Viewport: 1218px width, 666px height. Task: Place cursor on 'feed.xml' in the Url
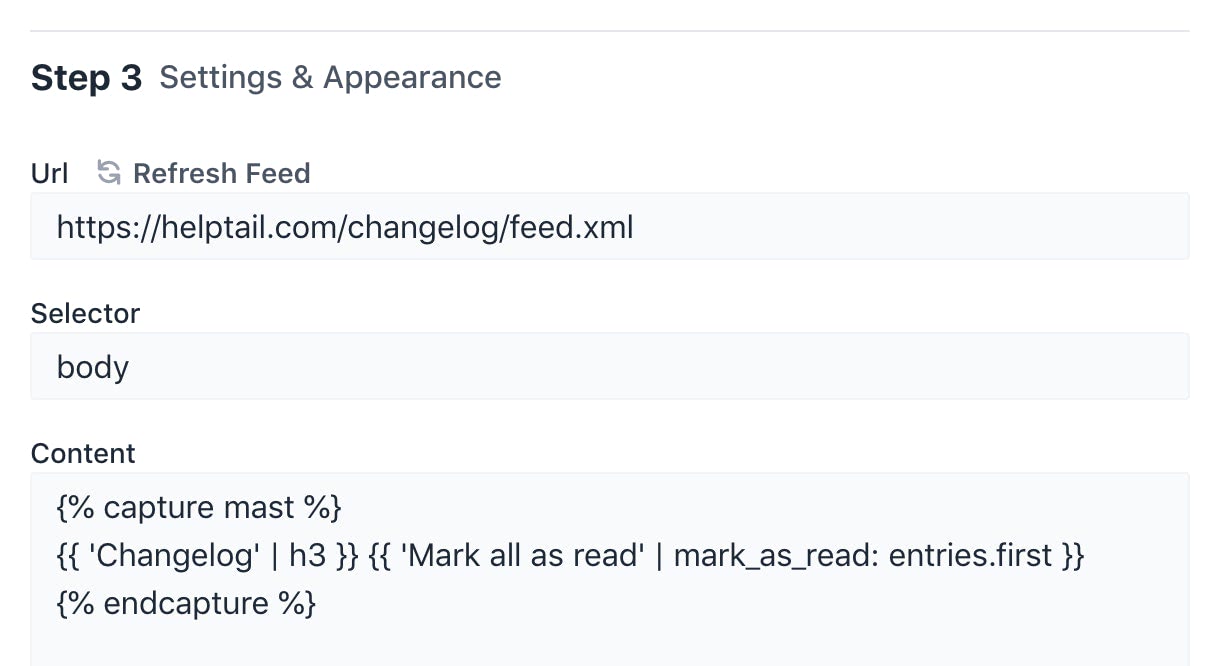(x=571, y=227)
